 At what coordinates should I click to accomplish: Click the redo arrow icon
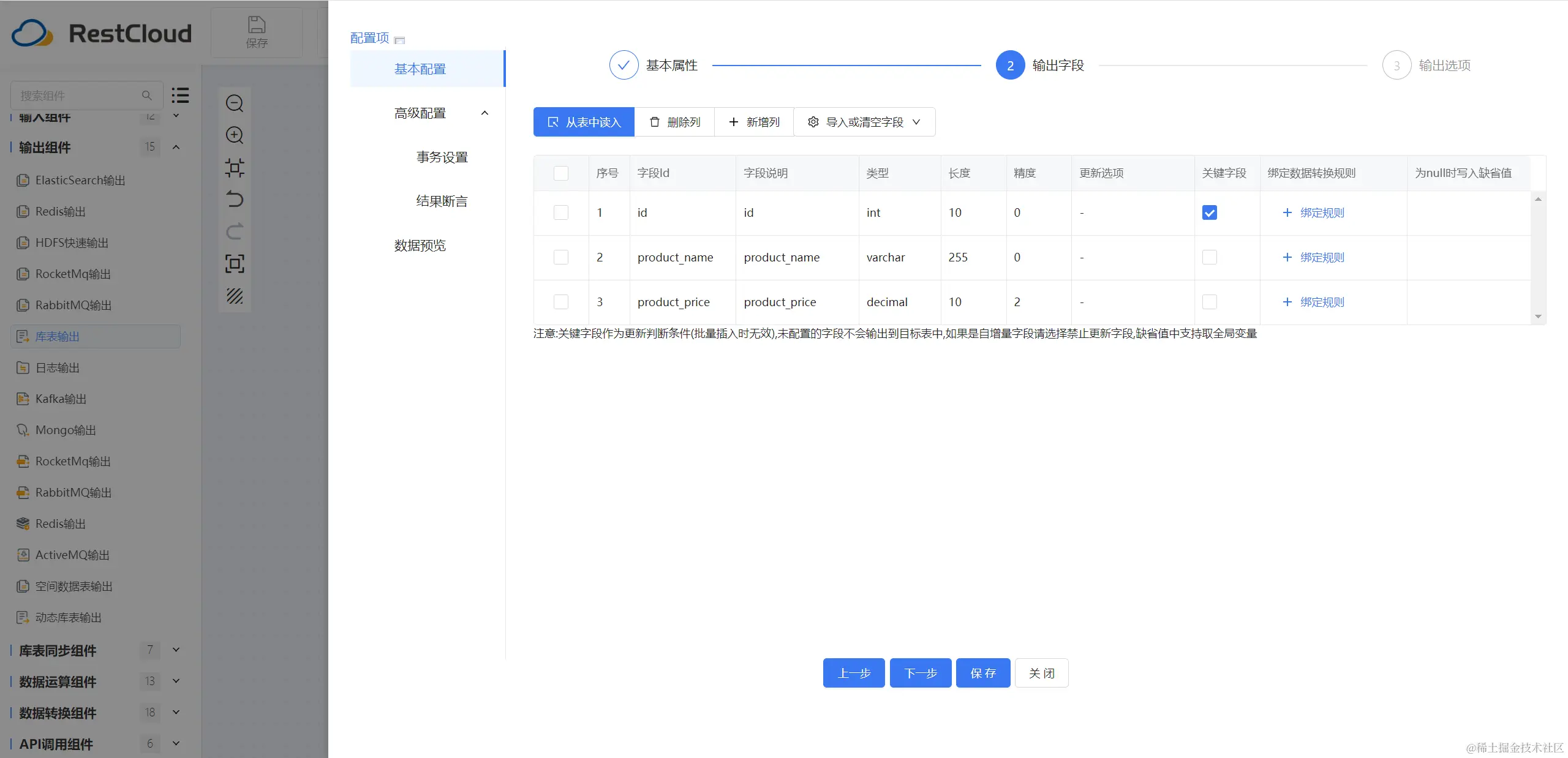235,231
